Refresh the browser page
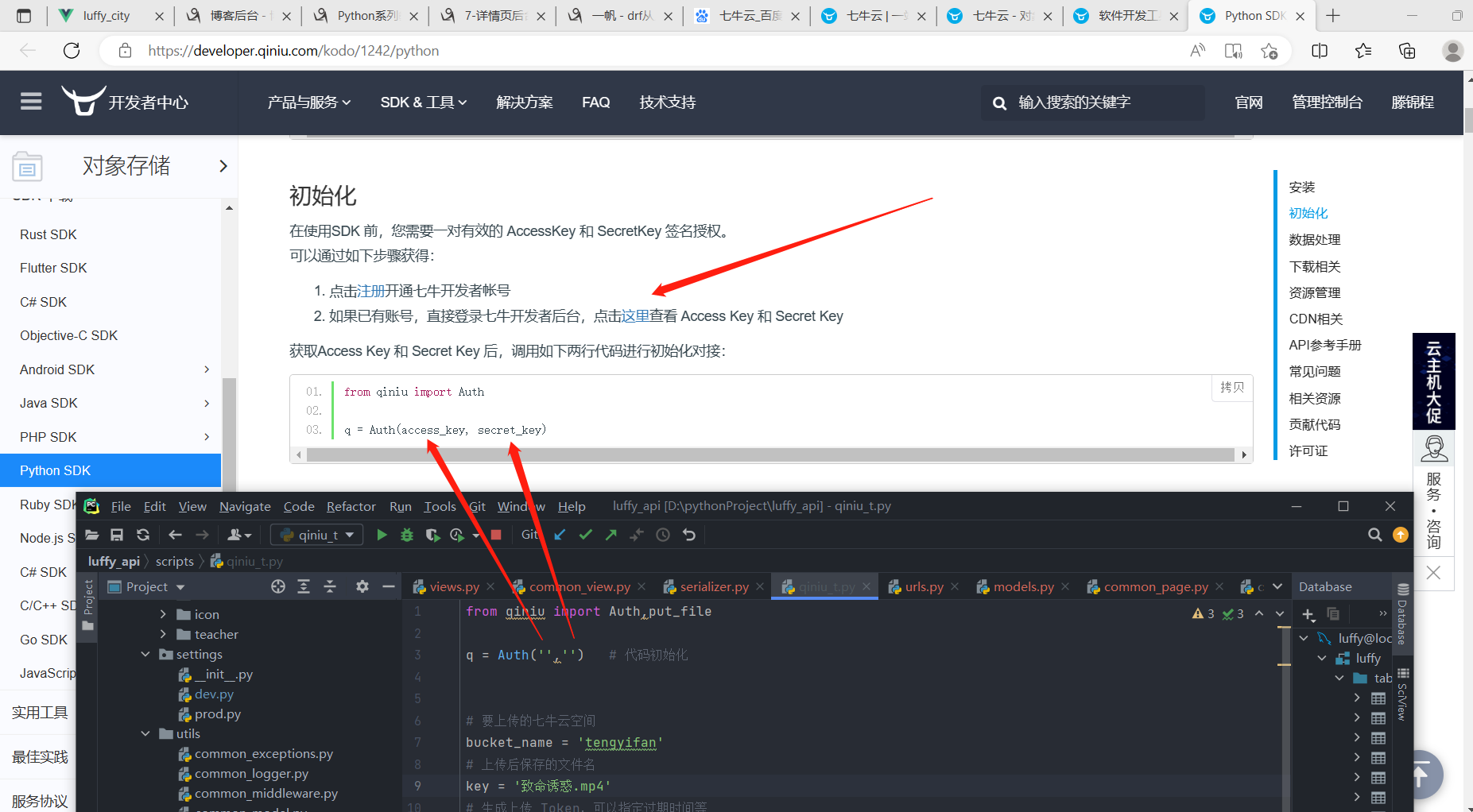 click(x=72, y=51)
